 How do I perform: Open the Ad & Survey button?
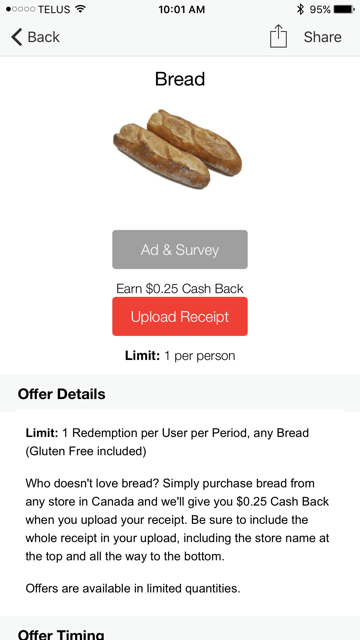(x=180, y=249)
